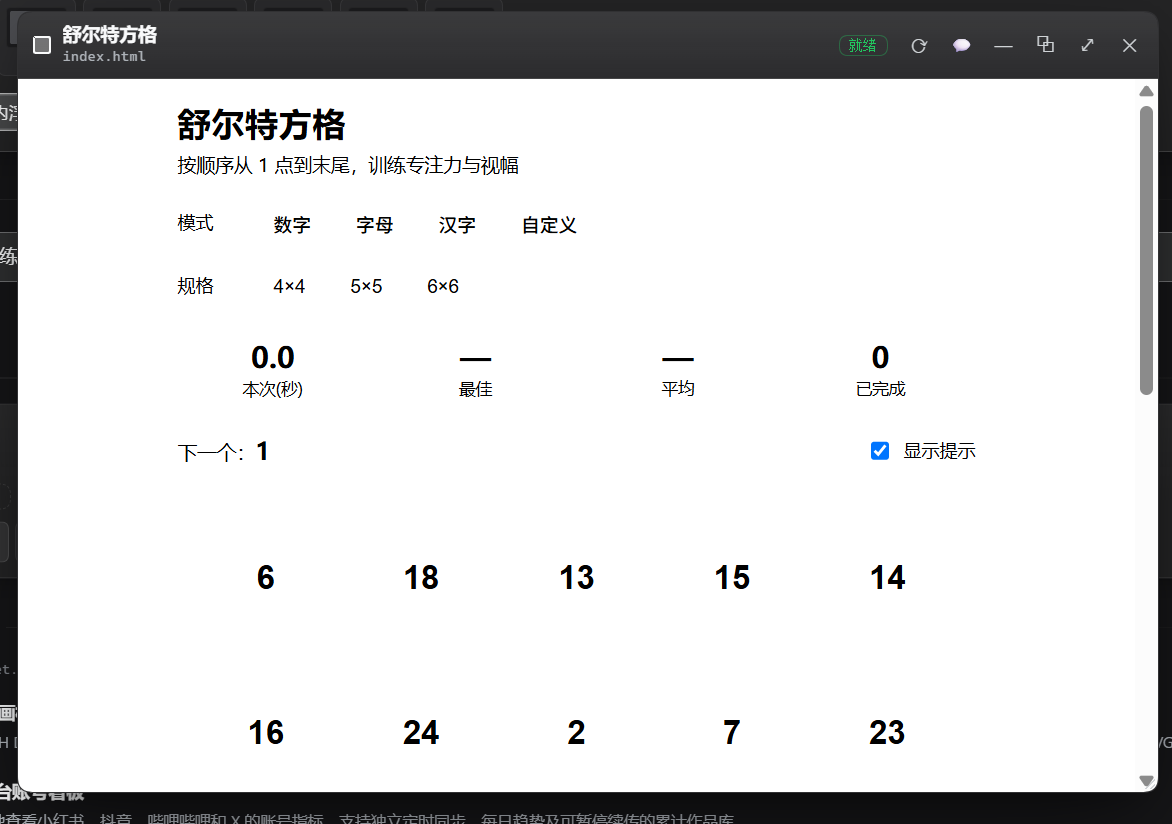Click the square icon beside the 舒尔特方格 title
Image resolution: width=1172 pixels, height=824 pixels.
(42, 46)
